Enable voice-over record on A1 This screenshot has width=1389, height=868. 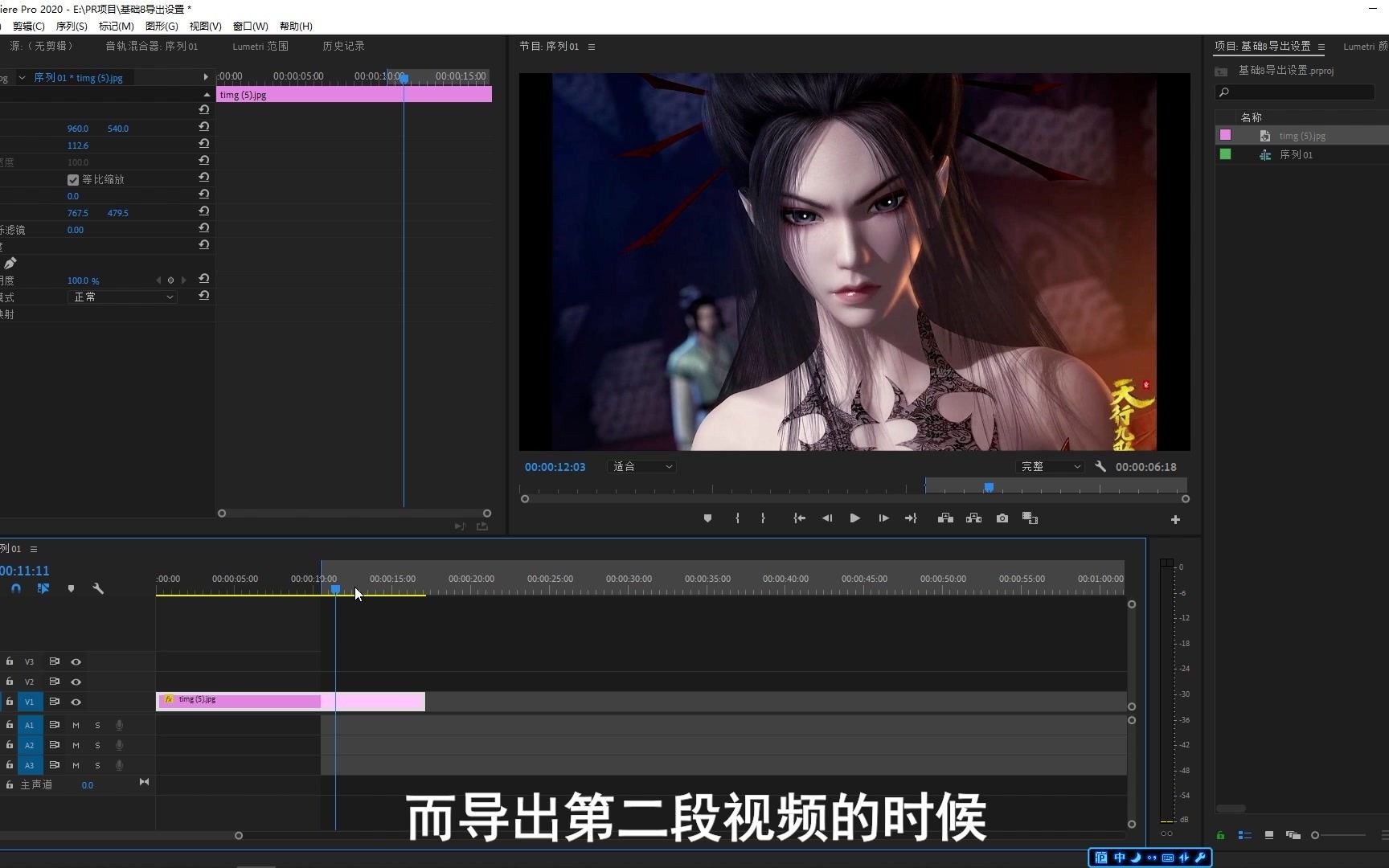tap(119, 725)
